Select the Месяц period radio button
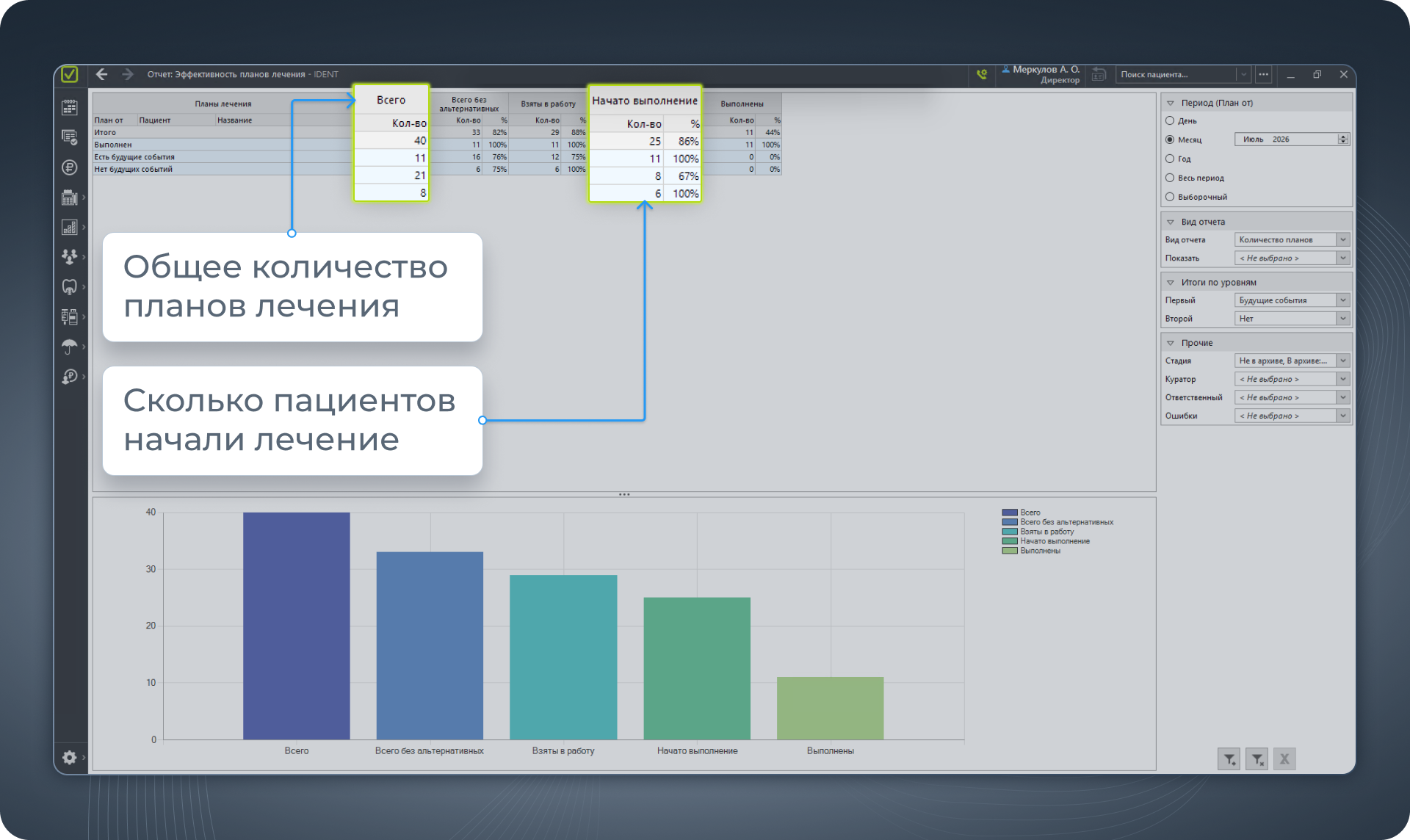This screenshot has height=840, width=1410. (1170, 140)
